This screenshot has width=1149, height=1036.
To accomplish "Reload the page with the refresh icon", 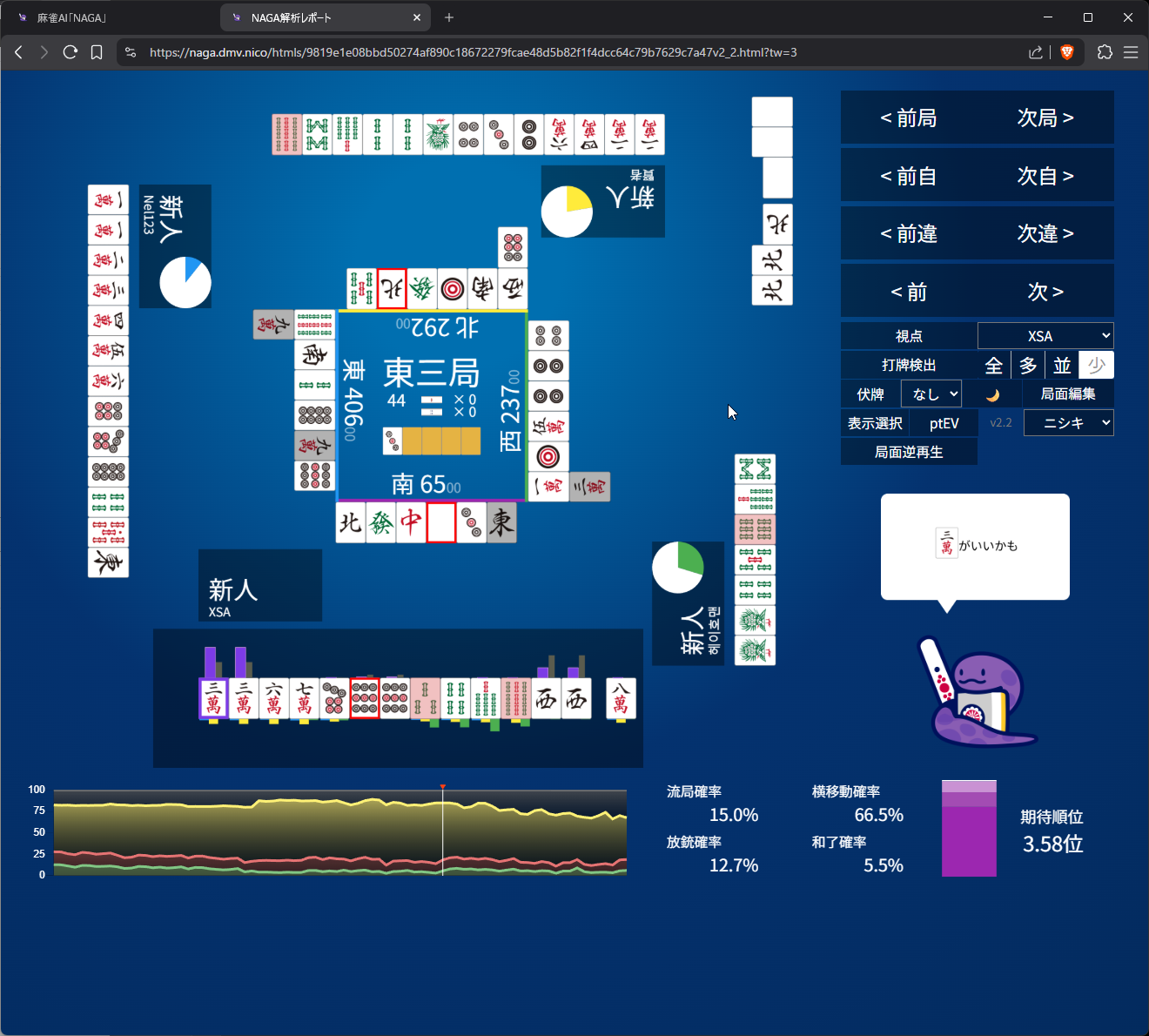I will (x=71, y=52).
